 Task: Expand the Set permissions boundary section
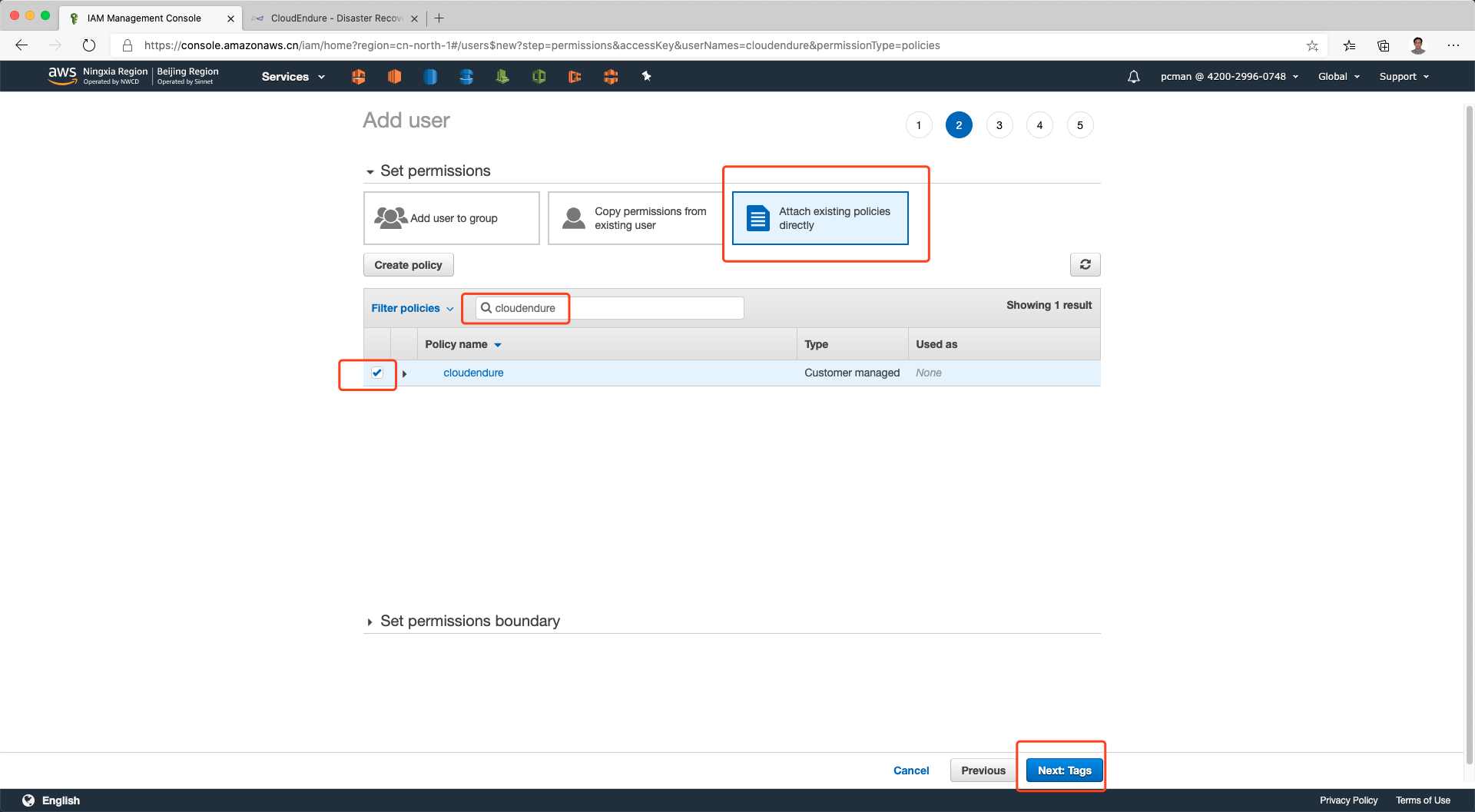tap(370, 621)
